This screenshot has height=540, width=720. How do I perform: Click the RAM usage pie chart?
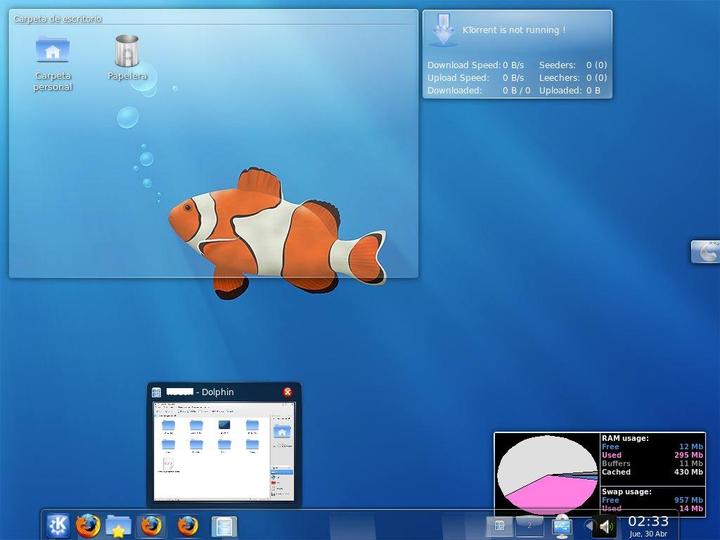547,474
